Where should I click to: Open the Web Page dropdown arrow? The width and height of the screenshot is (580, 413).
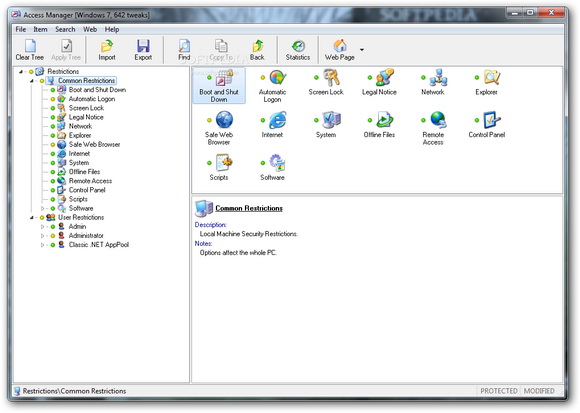click(362, 50)
